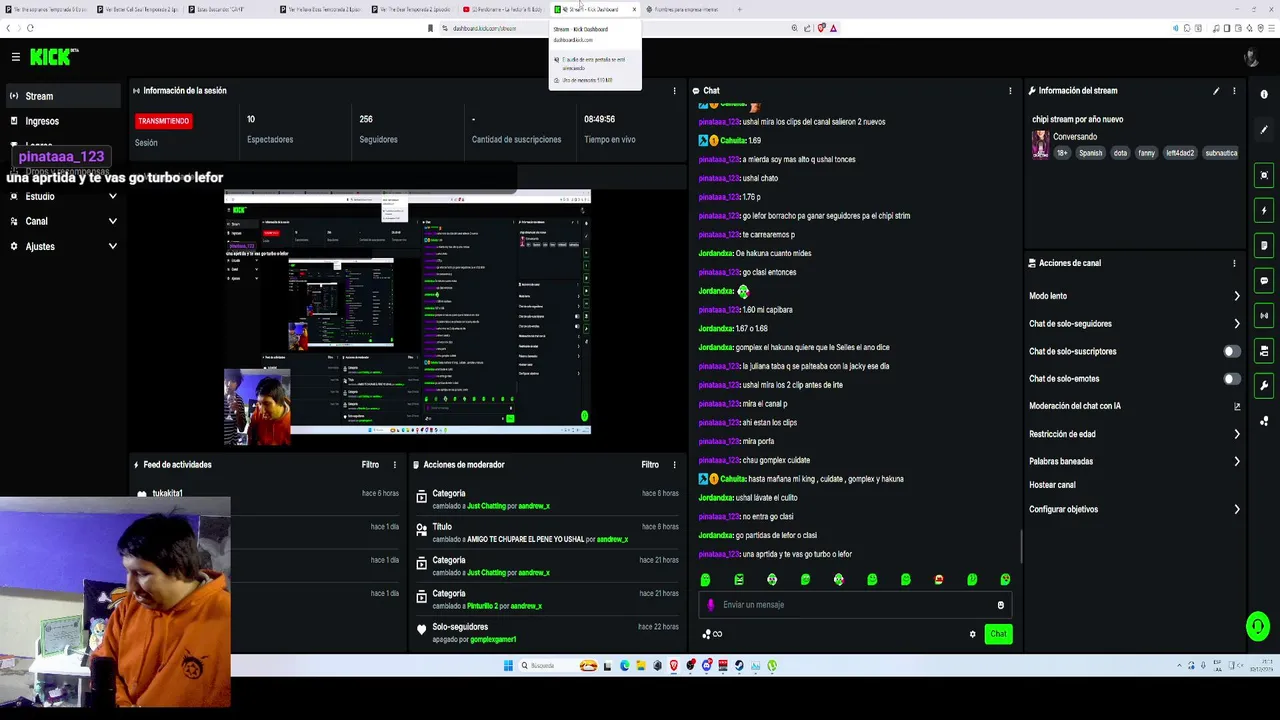Switch to the YouTube browser tab
Image resolution: width=1280 pixels, height=720 pixels.
pyautogui.click(x=505, y=9)
